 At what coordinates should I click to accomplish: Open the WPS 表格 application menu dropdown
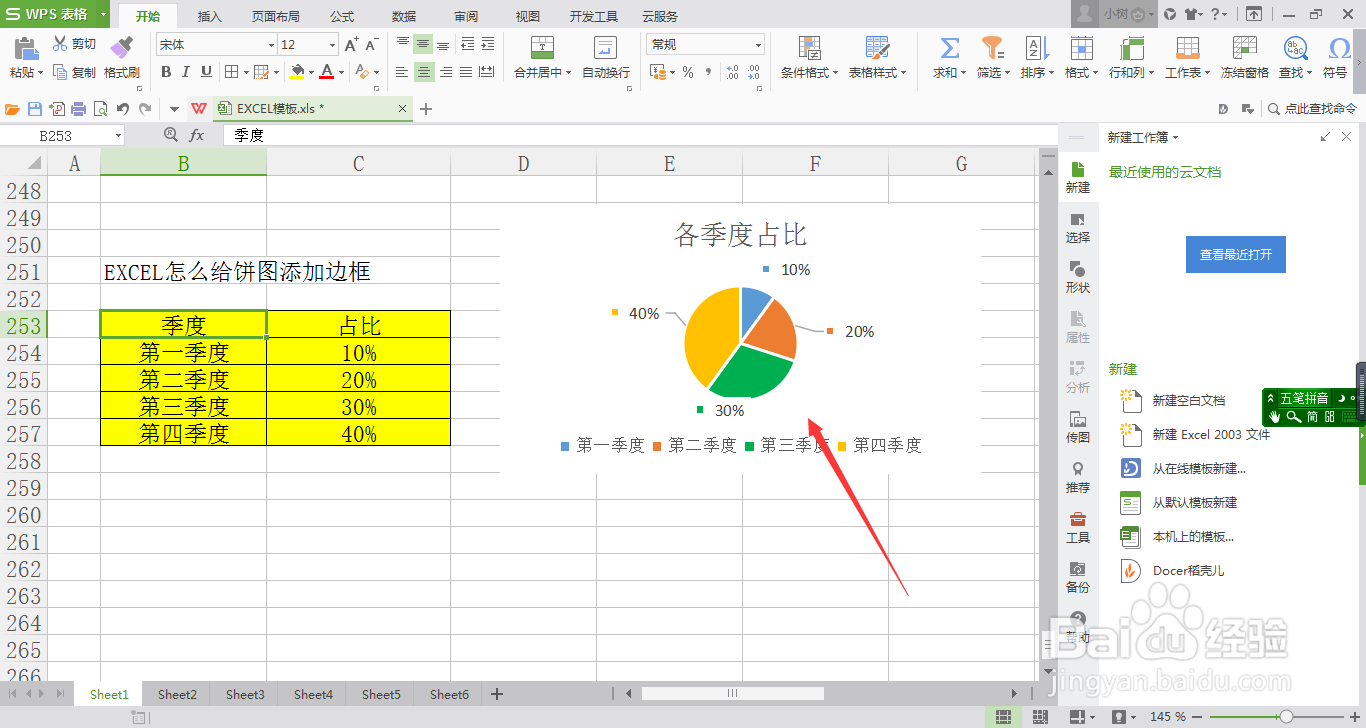tap(105, 14)
